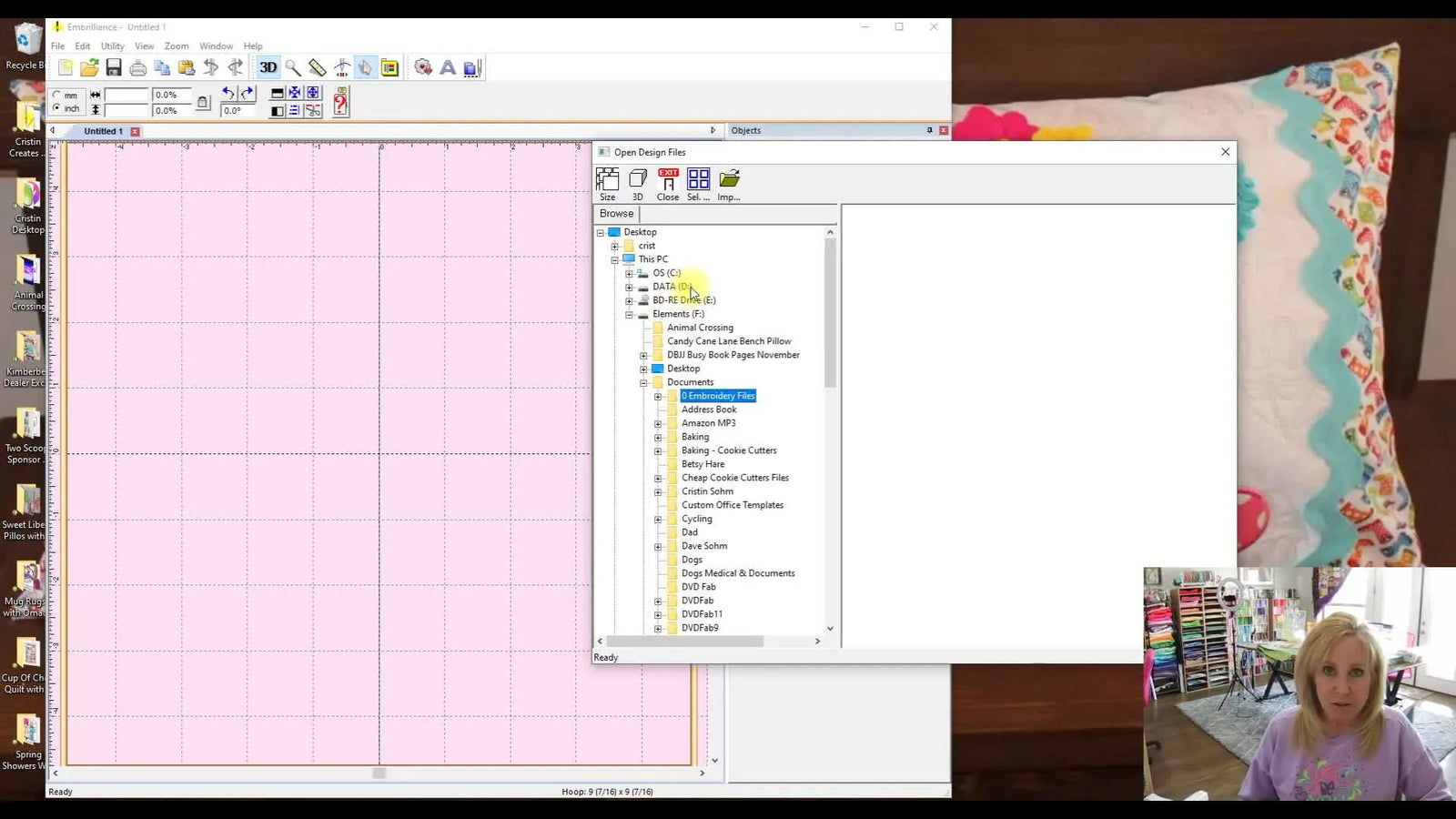This screenshot has height=819, width=1456.
Task: Rotate design left with blue arrow
Action: (228, 93)
